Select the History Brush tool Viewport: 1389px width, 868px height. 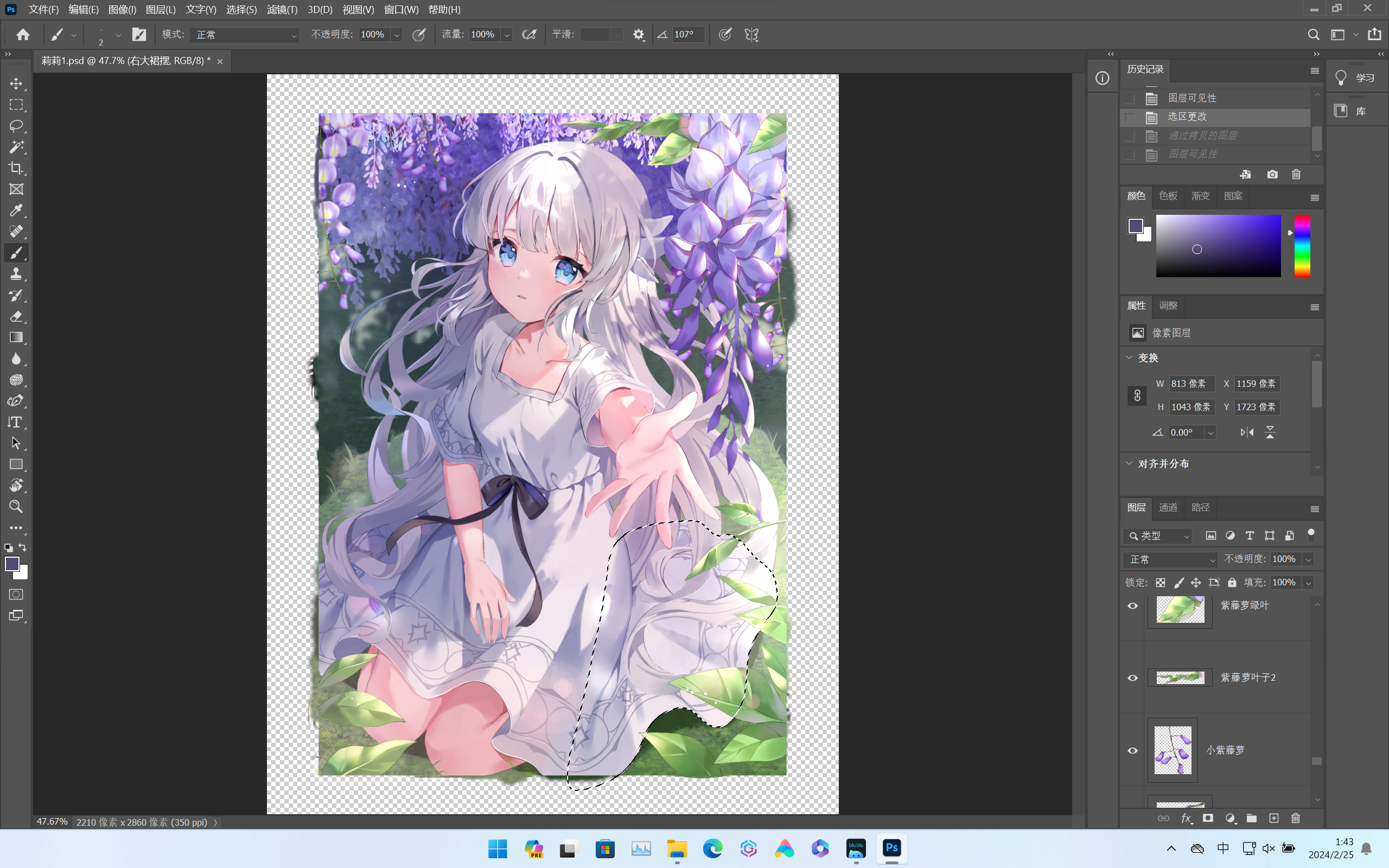(x=16, y=295)
